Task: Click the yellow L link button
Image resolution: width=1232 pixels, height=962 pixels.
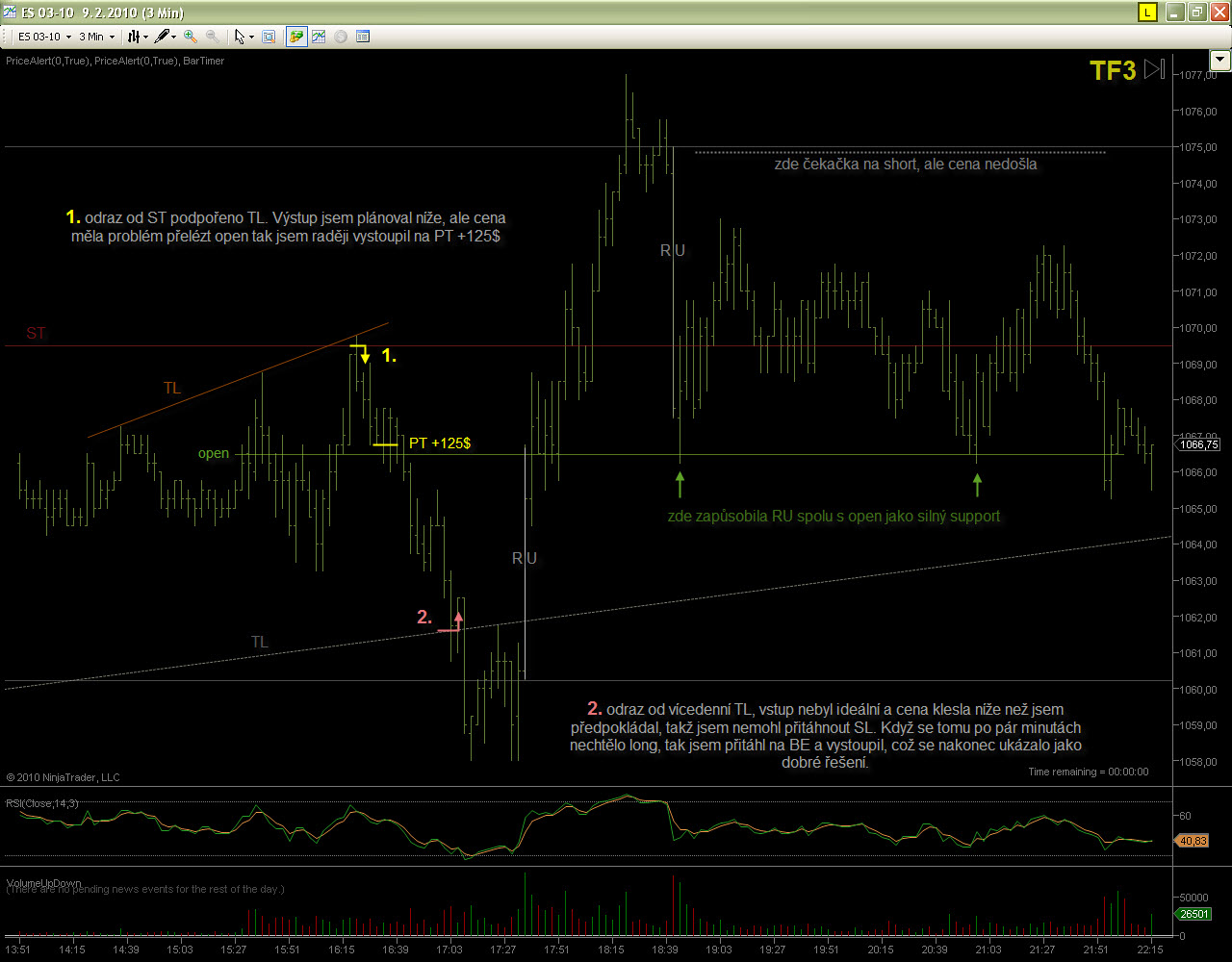Action: click(x=1147, y=13)
